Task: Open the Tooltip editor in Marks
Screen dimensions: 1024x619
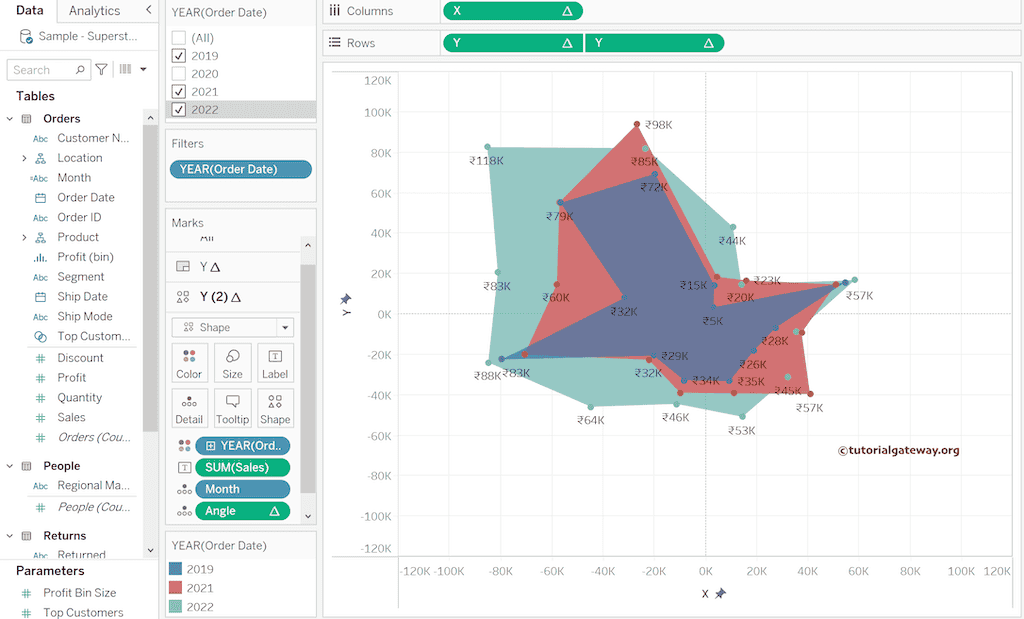Action: click(232, 408)
